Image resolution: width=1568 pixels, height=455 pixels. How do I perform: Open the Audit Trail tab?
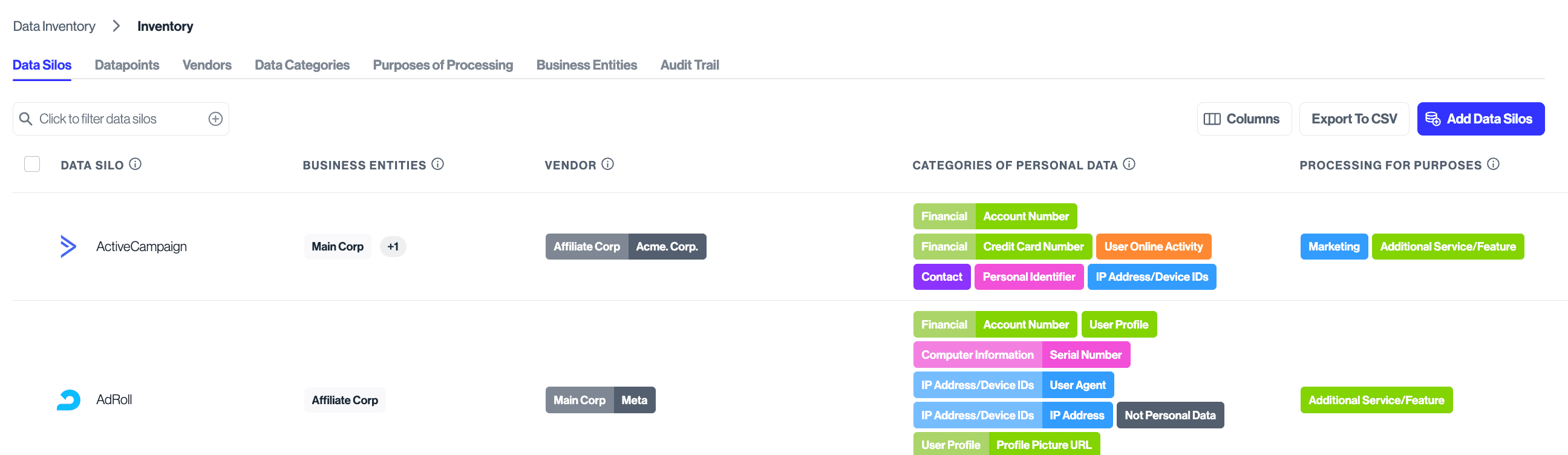tap(689, 65)
